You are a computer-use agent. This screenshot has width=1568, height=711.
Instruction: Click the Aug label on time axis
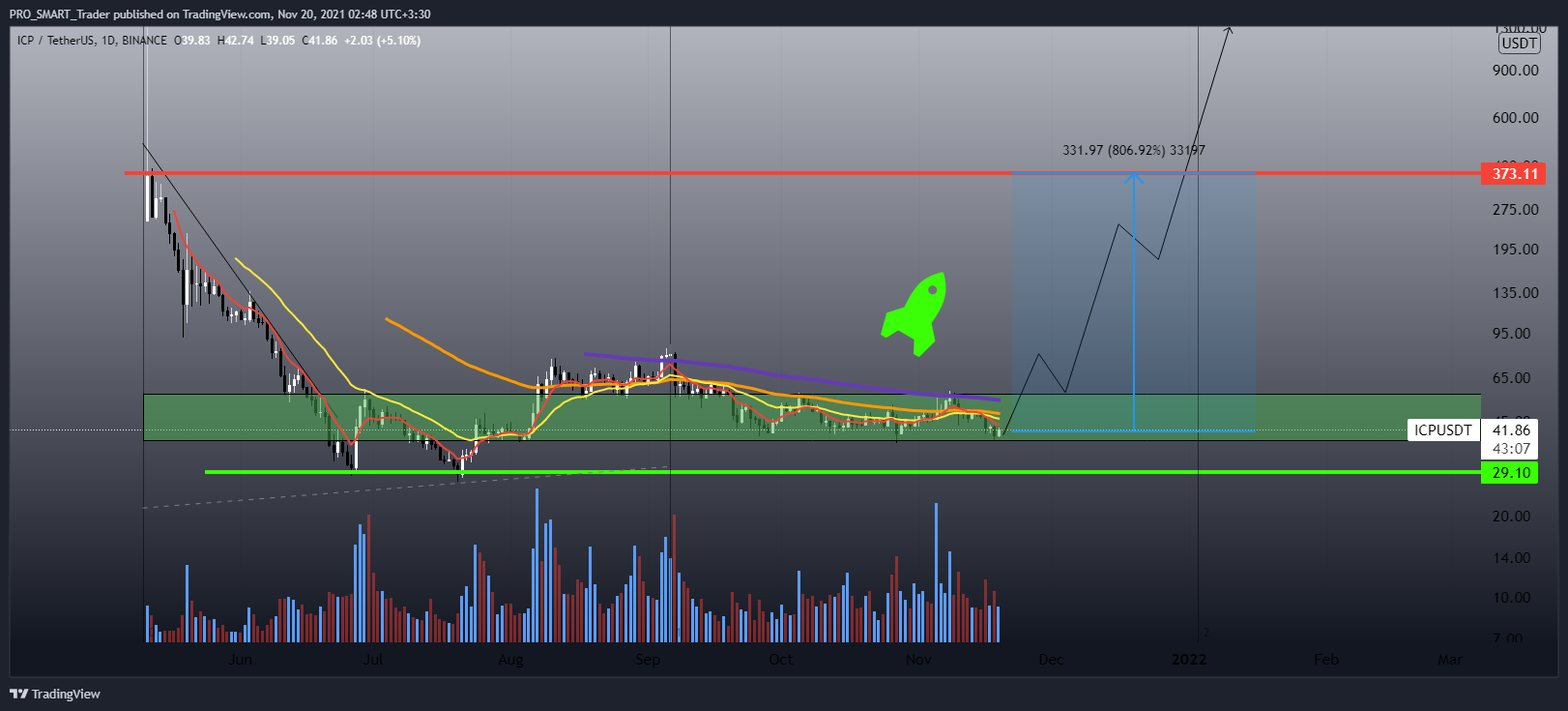coord(510,660)
